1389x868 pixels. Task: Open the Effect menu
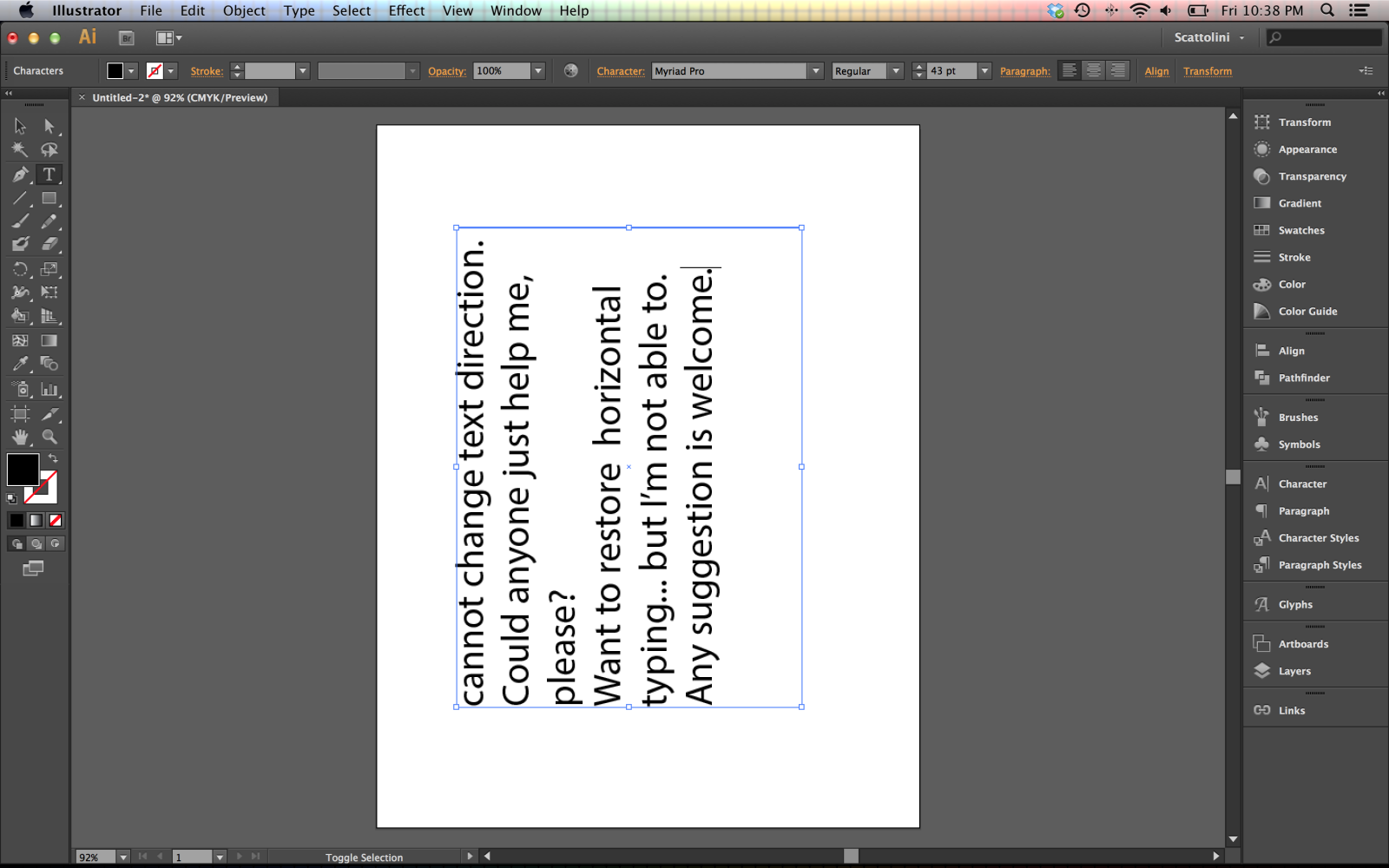point(406,10)
